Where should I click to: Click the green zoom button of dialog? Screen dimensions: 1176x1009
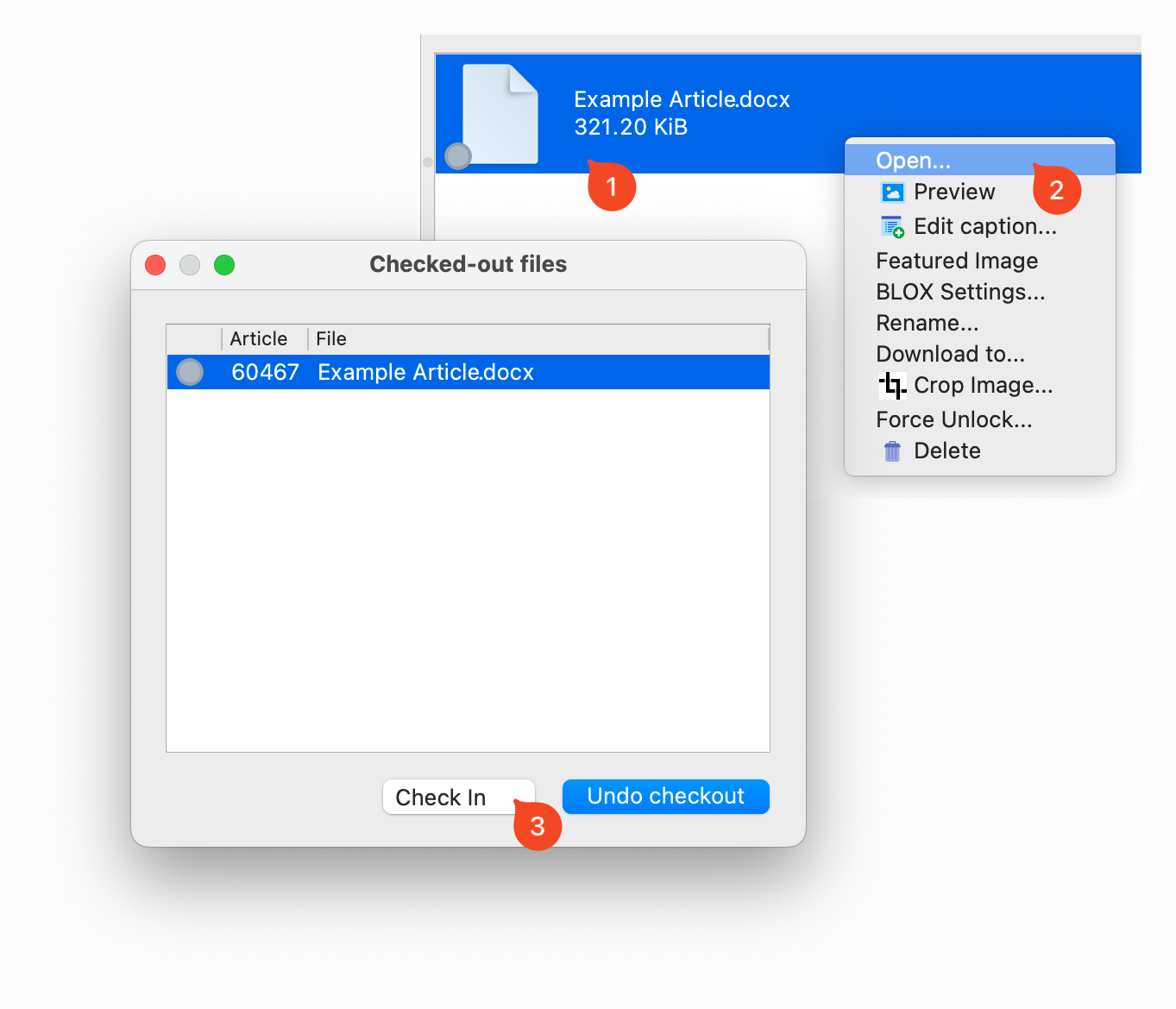(224, 265)
